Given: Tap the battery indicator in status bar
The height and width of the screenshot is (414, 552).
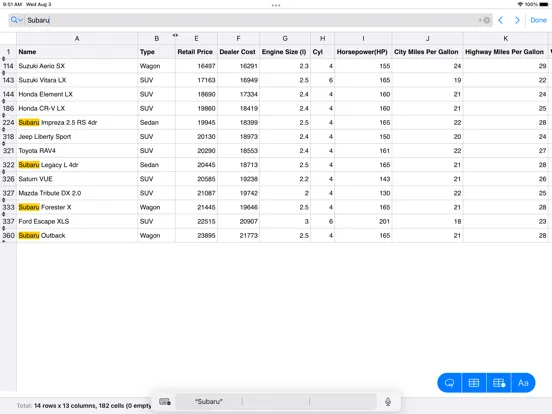Looking at the screenshot, I should tap(544, 4).
